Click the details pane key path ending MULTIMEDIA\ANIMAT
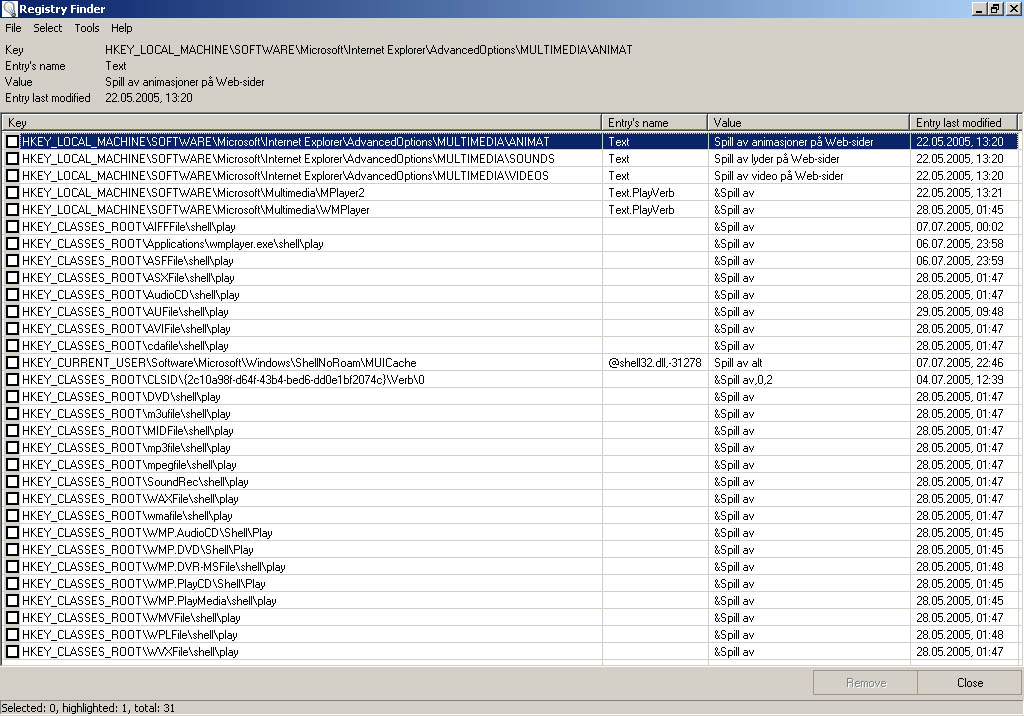1024x716 pixels. click(x=368, y=50)
